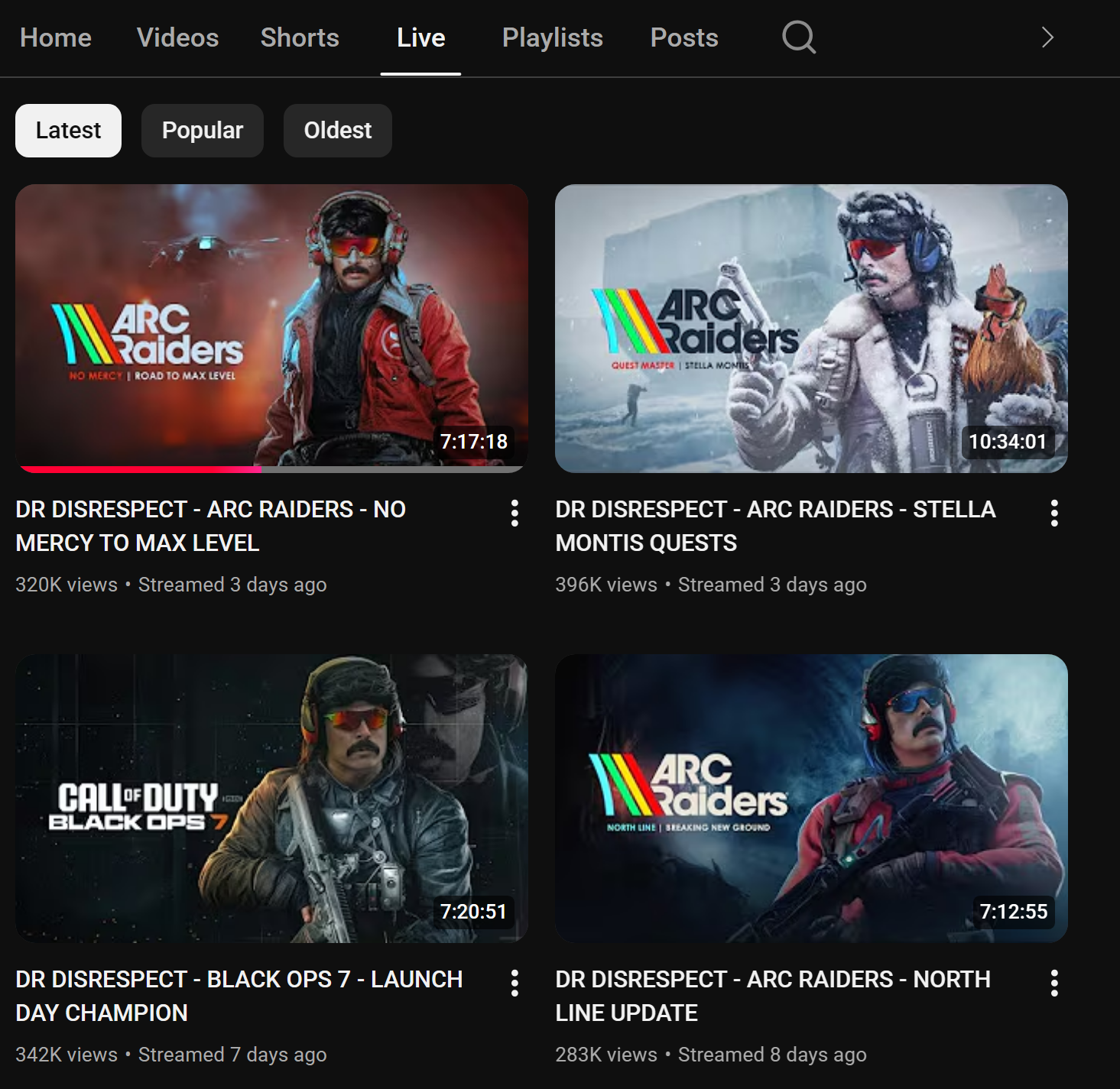Click the watch progress bar on No Mercy video
1120x1089 pixels.
271,469
